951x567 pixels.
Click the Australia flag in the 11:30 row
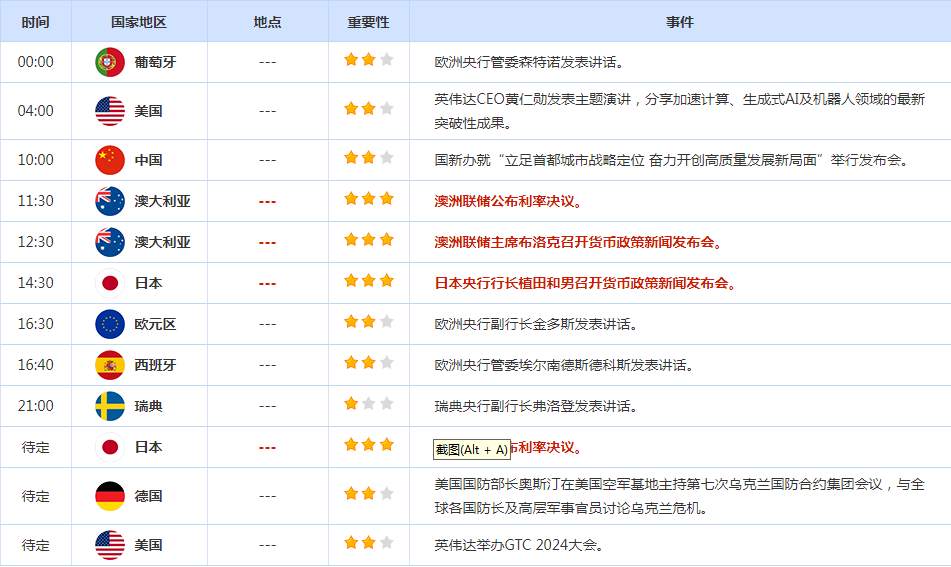[x=110, y=201]
